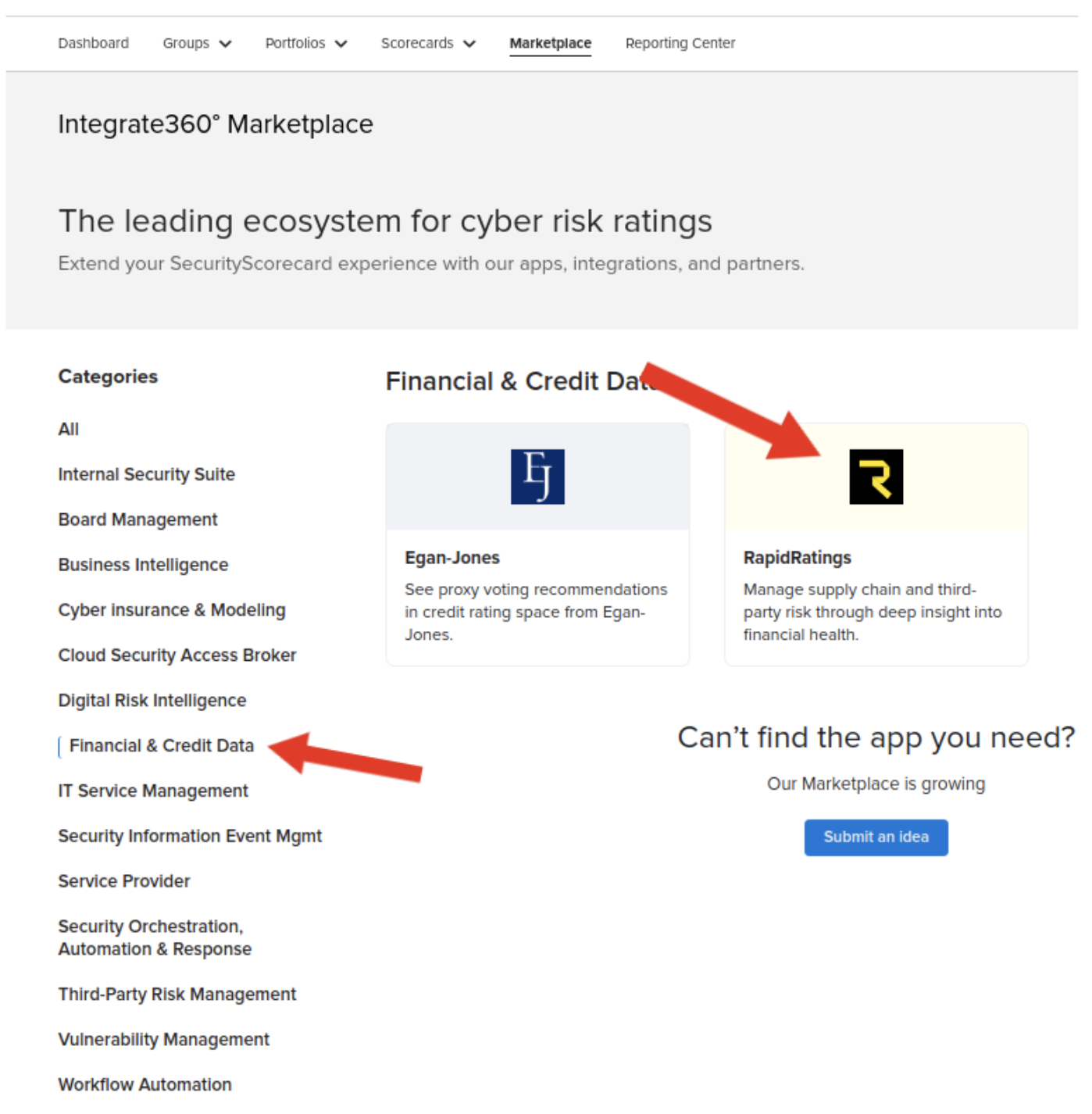Select Internal Security Suite category

[x=146, y=474]
